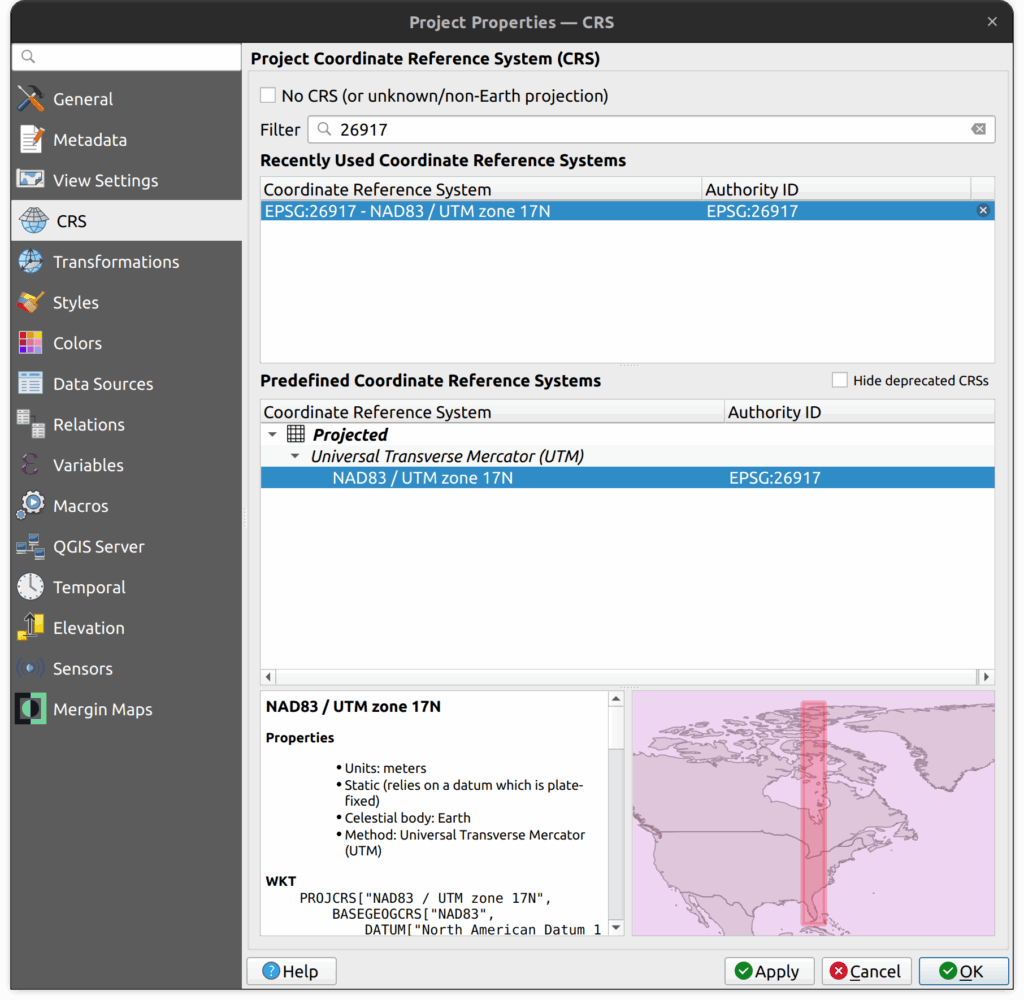Open the Elevation icon in sidebar

tap(31, 628)
